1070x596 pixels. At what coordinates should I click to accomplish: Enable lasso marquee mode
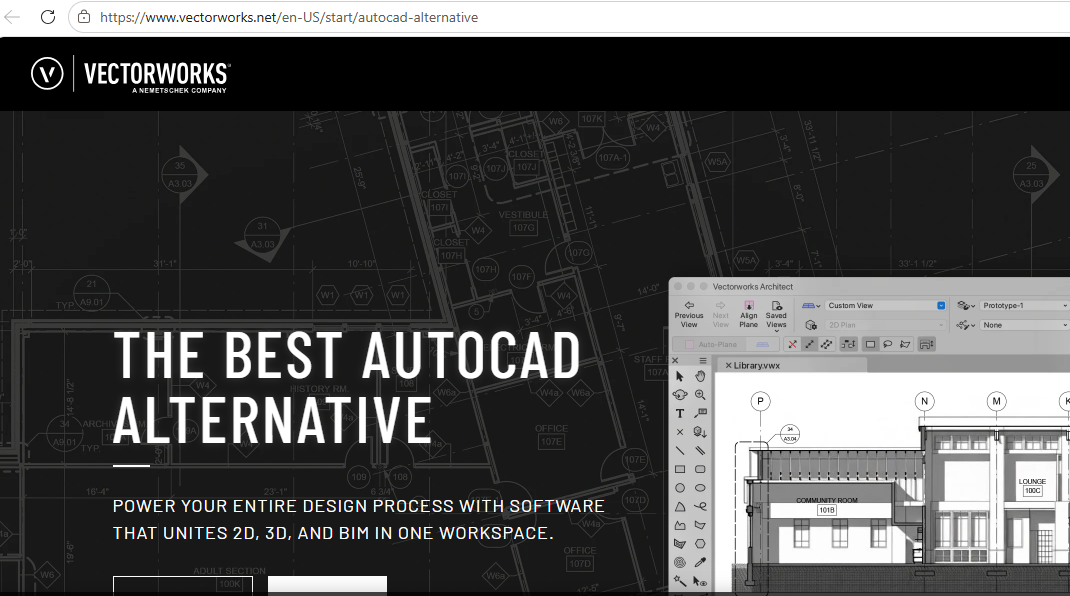click(x=888, y=345)
